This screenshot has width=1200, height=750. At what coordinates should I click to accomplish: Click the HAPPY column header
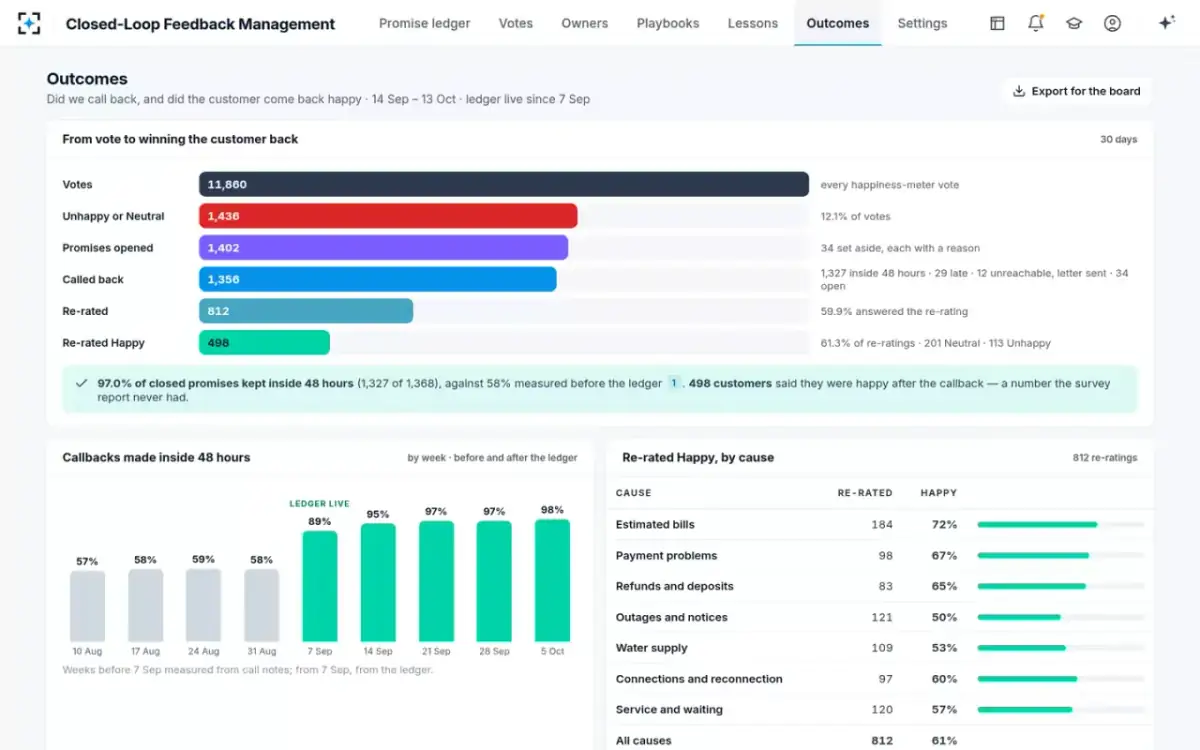pyautogui.click(x=939, y=493)
